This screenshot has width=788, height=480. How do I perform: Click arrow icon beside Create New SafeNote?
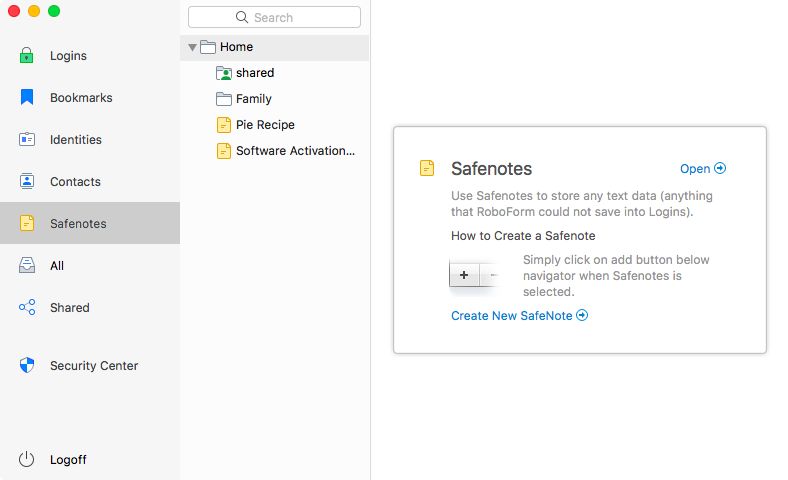[x=582, y=315]
